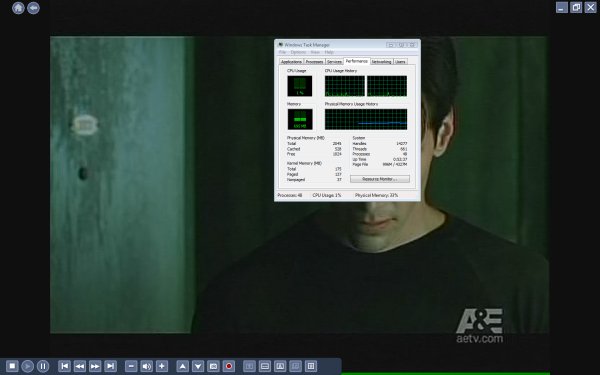Viewport: 600px width, 375px height.
Task: Increase volume with the plus button
Action: coord(162,366)
